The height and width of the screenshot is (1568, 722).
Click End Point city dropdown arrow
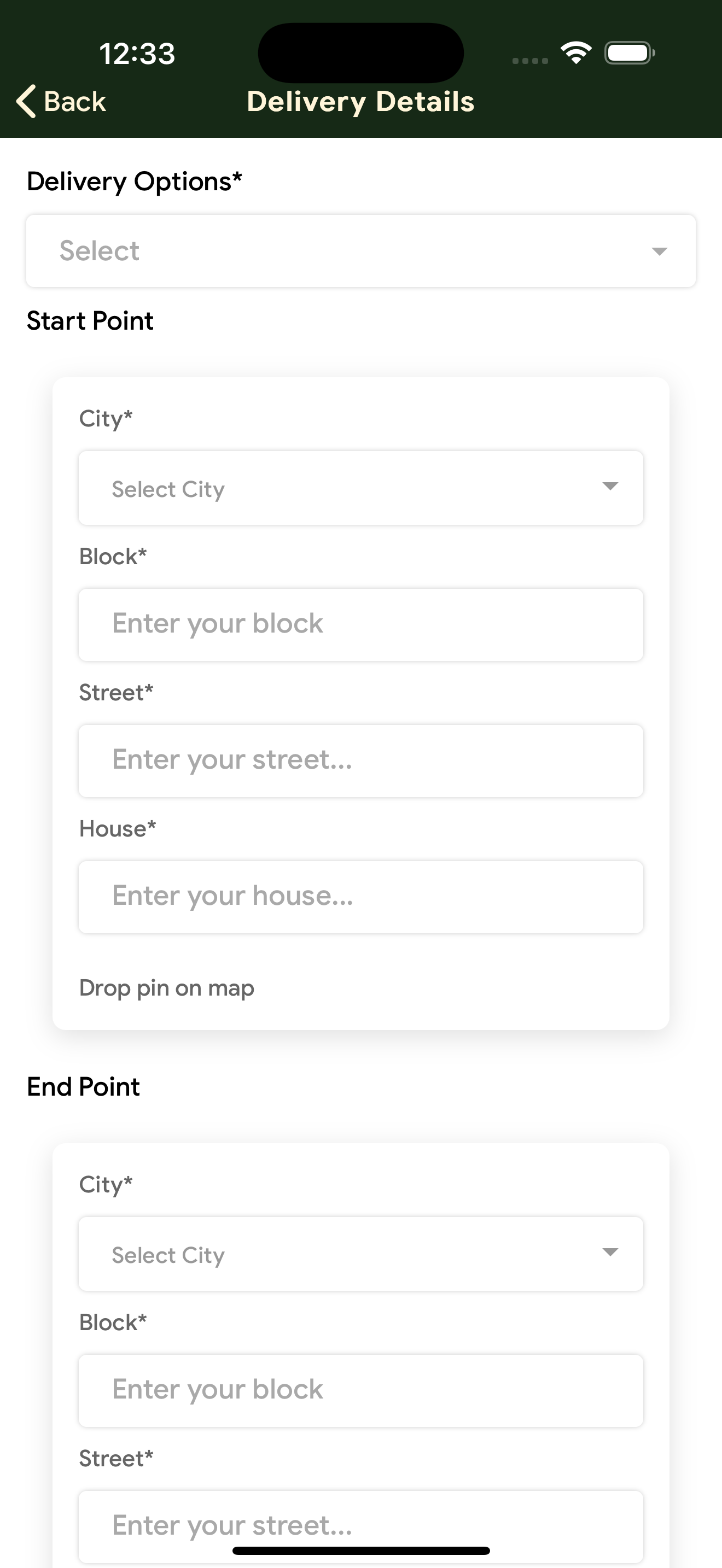tap(610, 1251)
